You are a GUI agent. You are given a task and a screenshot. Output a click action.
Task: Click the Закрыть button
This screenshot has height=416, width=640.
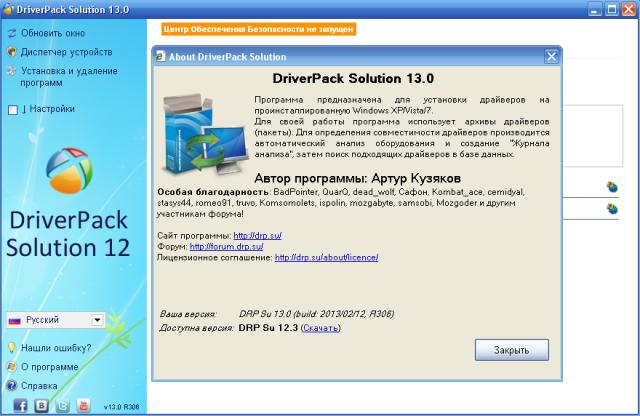pos(512,350)
